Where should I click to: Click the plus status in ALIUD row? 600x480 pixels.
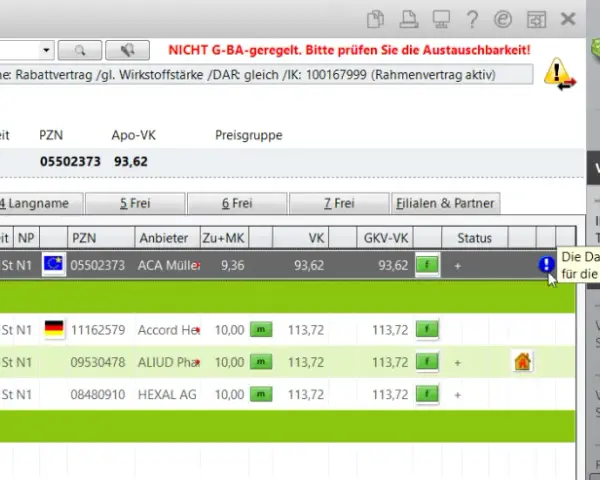[458, 362]
